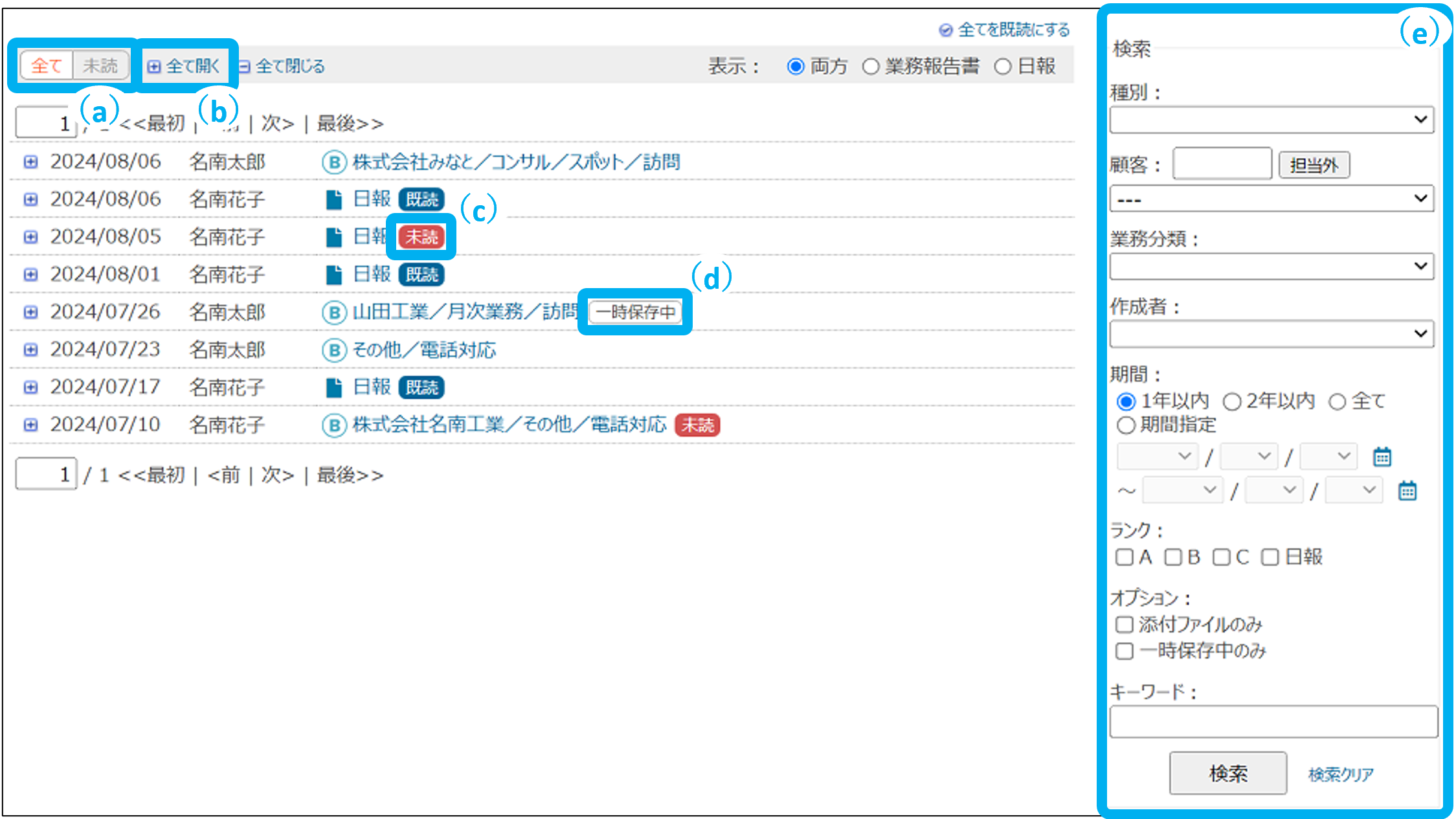Click the 全てを既読にする checkmark icon
This screenshot has width=1456, height=819.
[x=946, y=30]
